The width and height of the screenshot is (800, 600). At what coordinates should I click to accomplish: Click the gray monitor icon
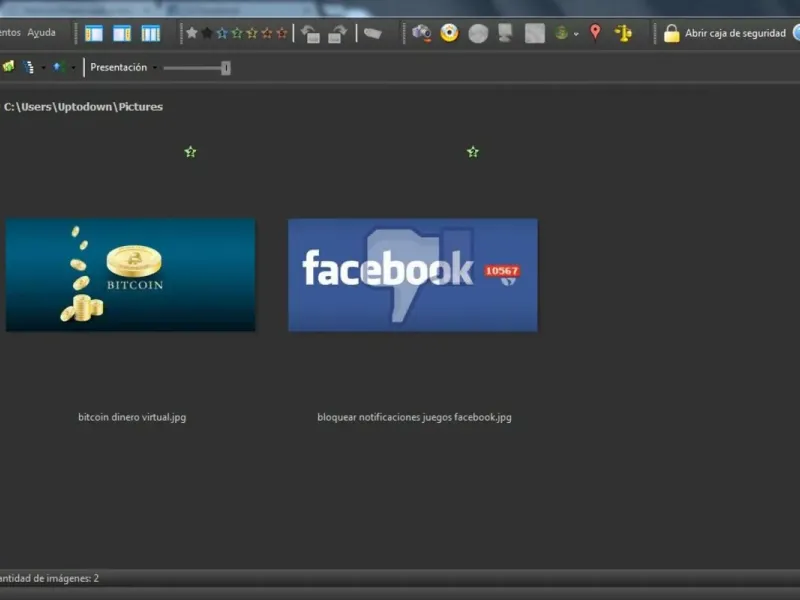pos(505,33)
